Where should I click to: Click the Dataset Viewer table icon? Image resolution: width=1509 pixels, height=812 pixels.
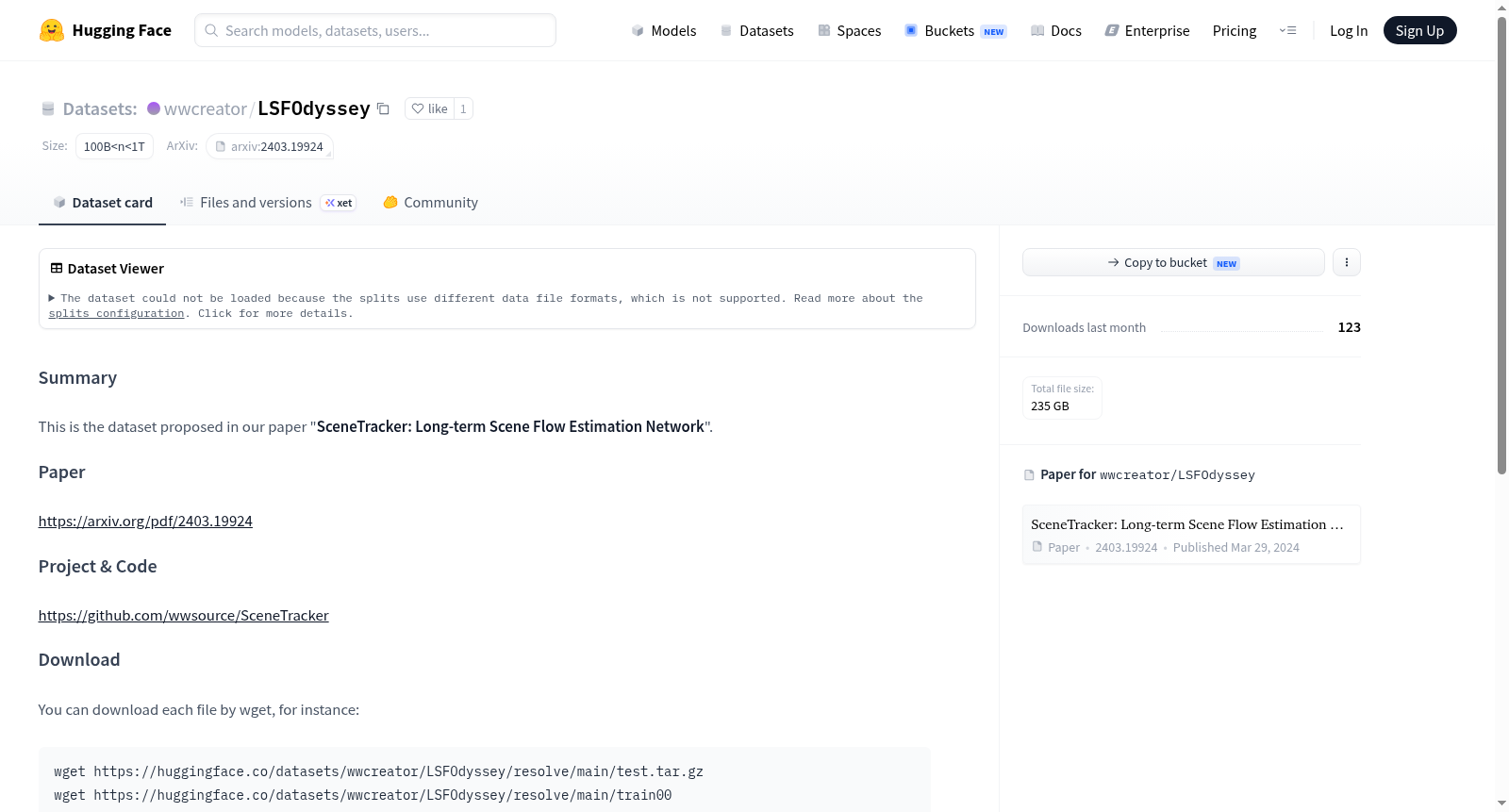(x=57, y=269)
